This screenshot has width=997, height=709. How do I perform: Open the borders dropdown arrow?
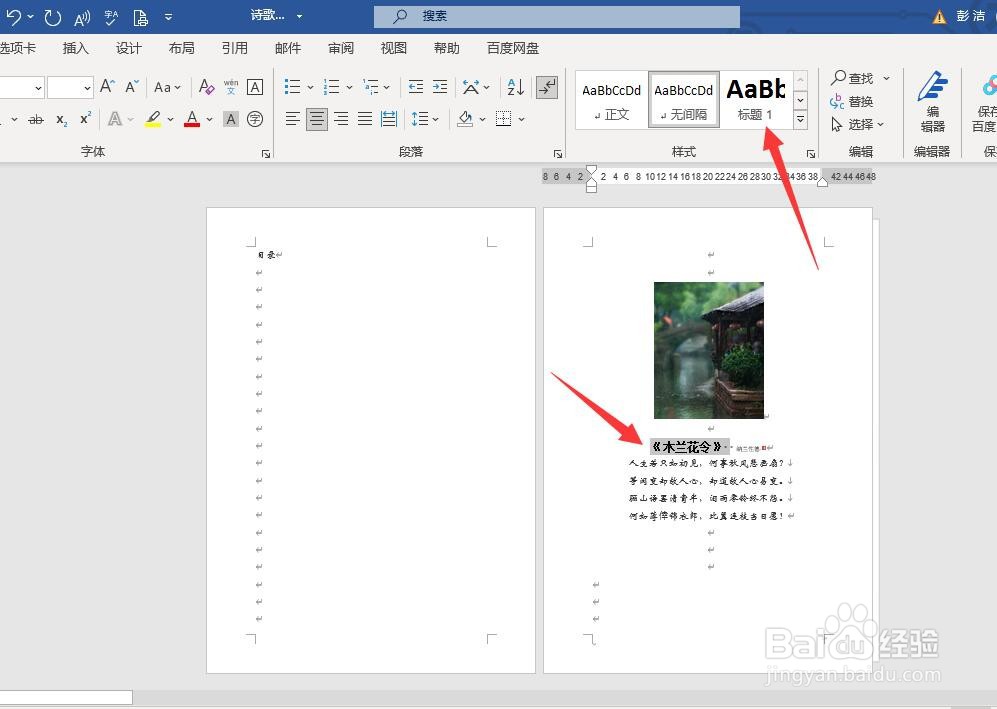[x=521, y=119]
